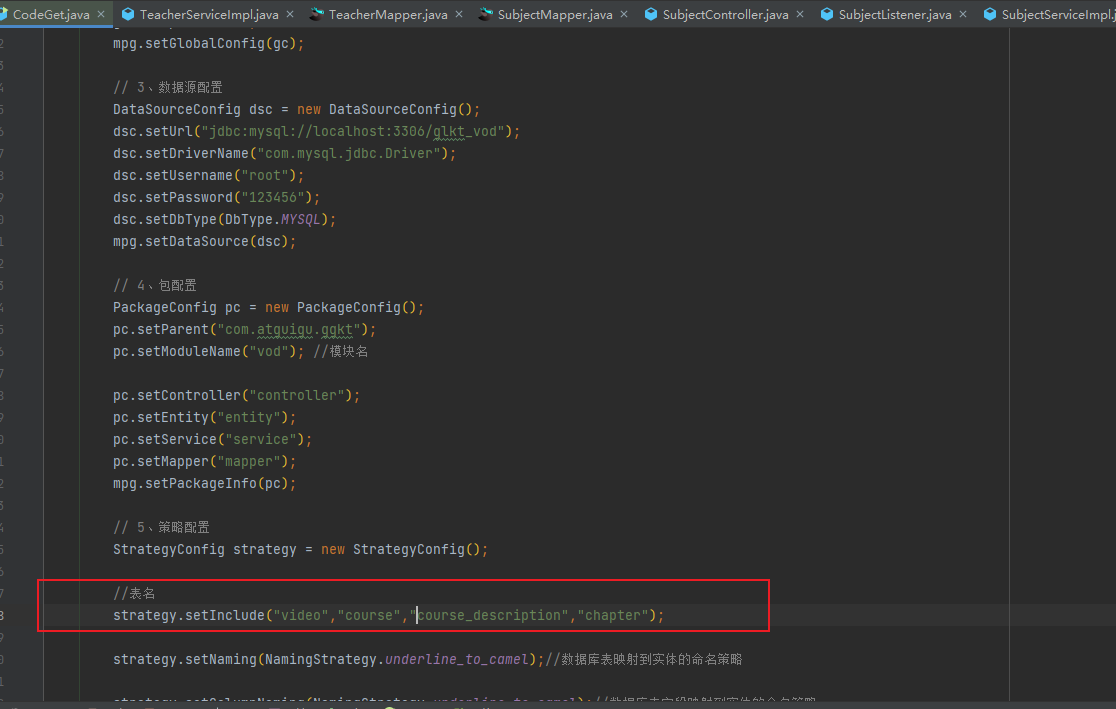Open the SubjectController.java editor tab
Screen dimensions: 1116x709
(x=725, y=15)
